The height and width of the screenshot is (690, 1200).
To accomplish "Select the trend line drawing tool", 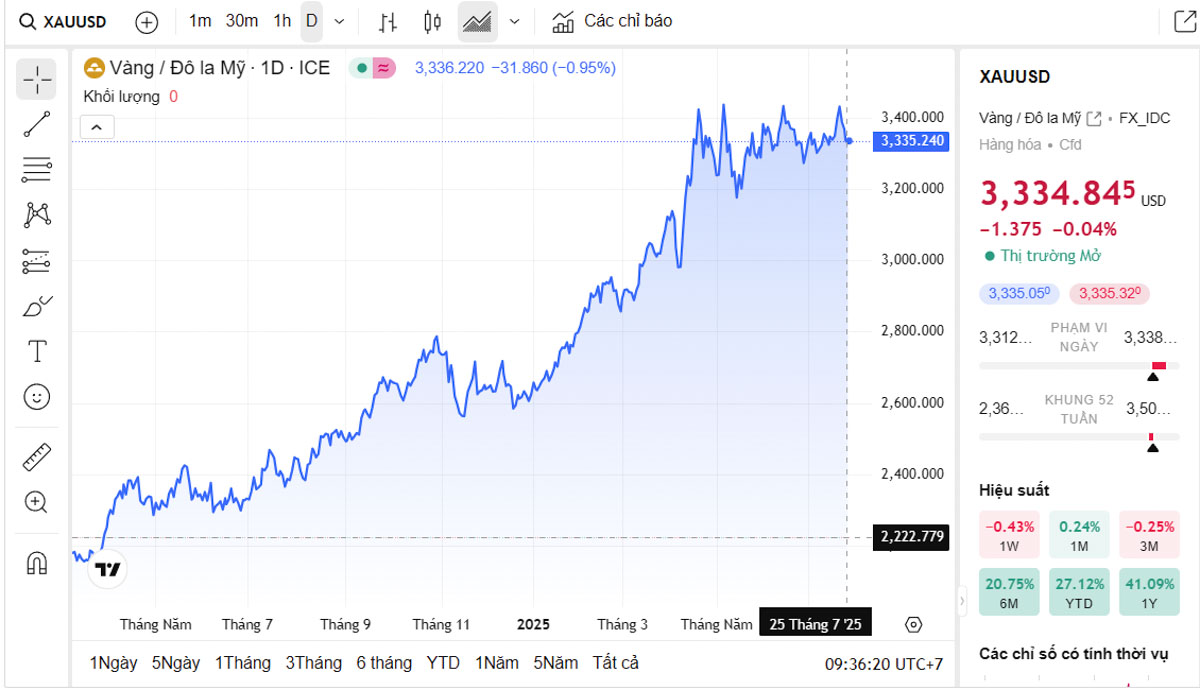I will pos(37,125).
